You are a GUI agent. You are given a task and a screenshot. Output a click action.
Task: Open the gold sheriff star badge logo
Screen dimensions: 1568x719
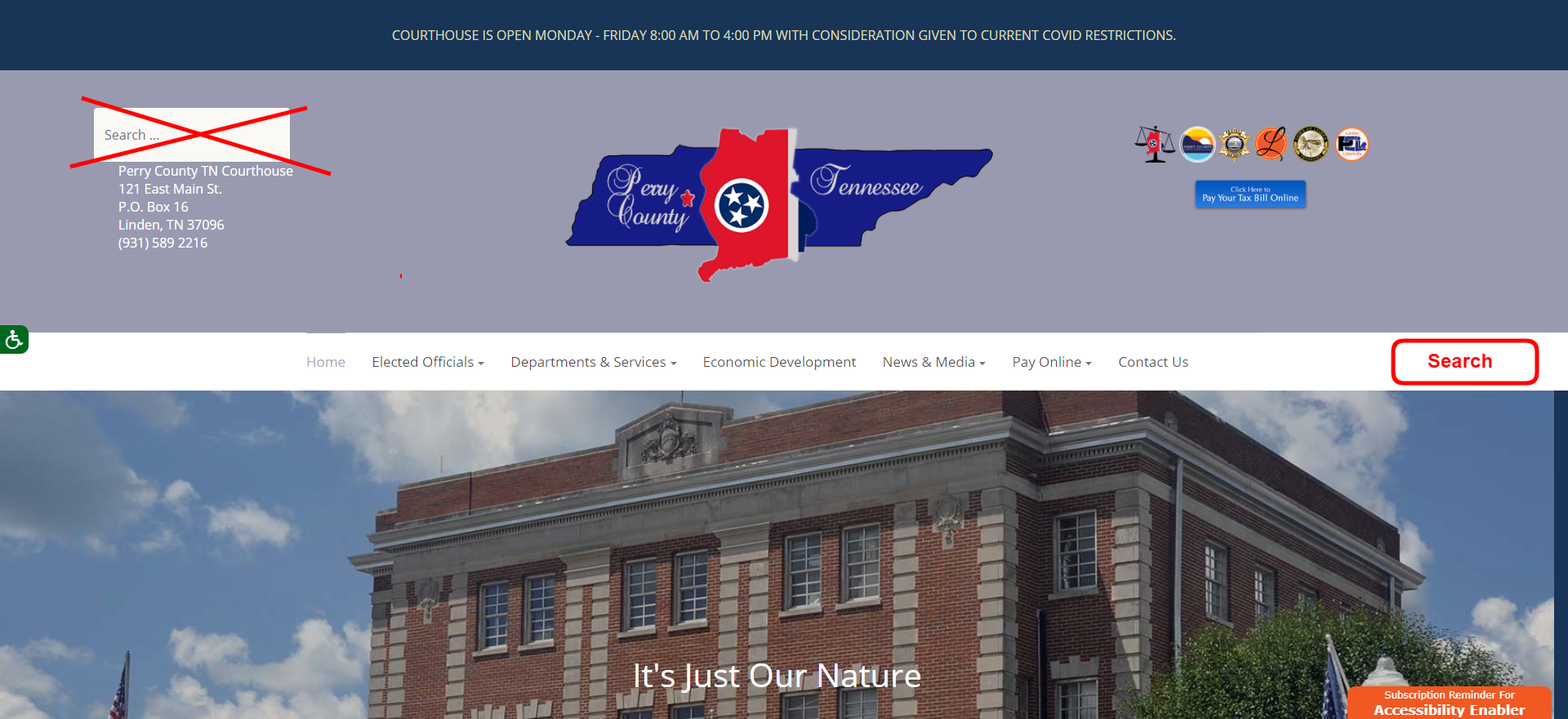tap(1234, 145)
